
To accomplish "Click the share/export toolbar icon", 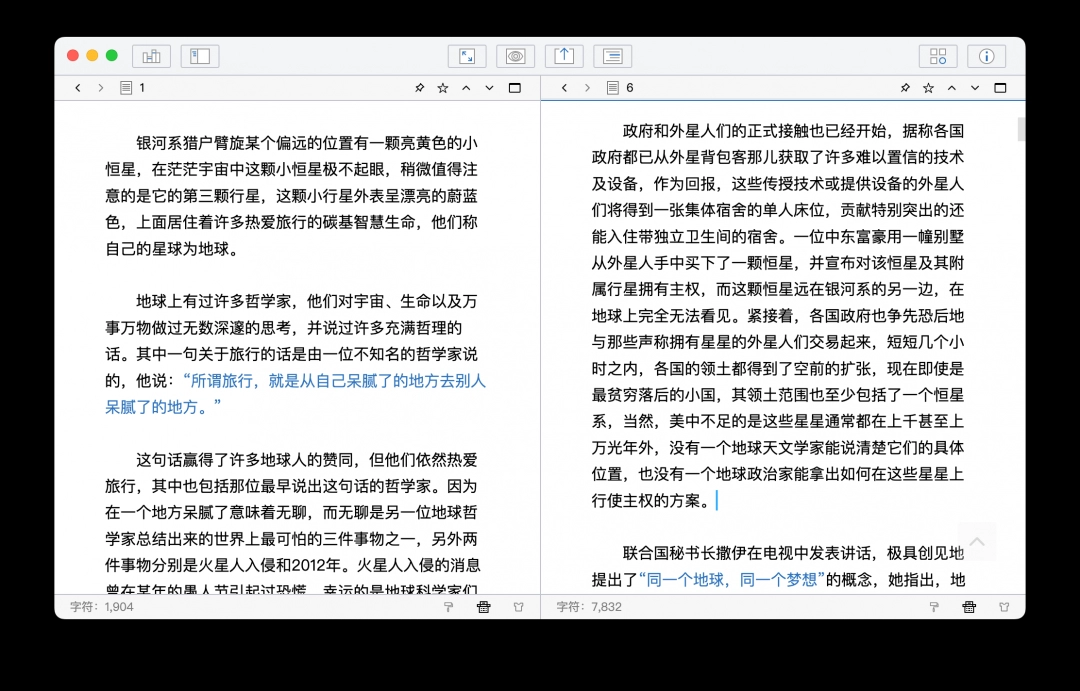I will [564, 56].
